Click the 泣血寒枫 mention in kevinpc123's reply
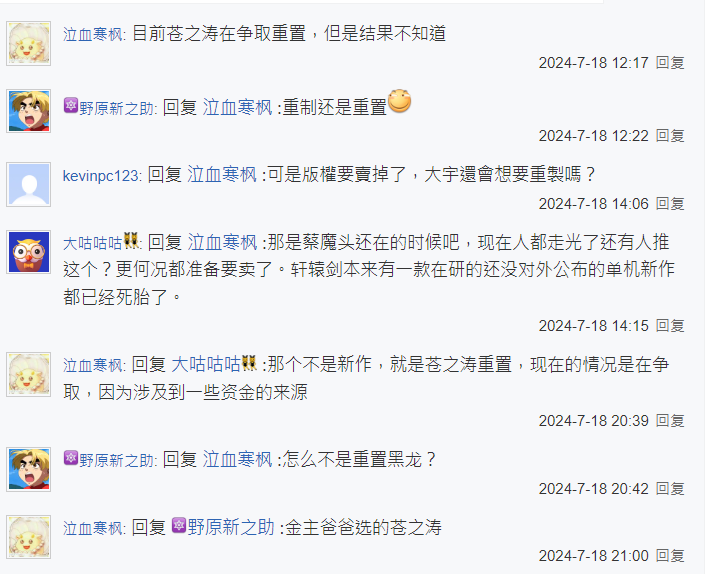714x574 pixels. 222,174
